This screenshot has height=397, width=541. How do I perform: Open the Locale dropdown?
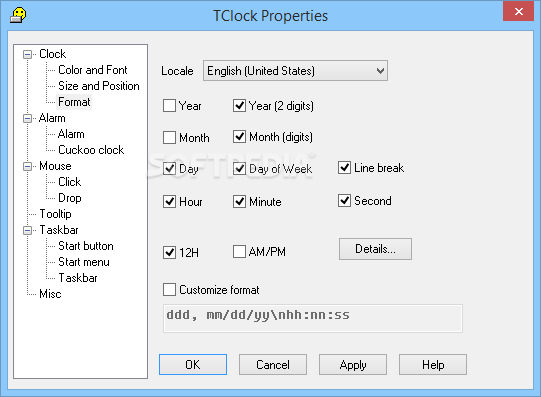[x=295, y=71]
